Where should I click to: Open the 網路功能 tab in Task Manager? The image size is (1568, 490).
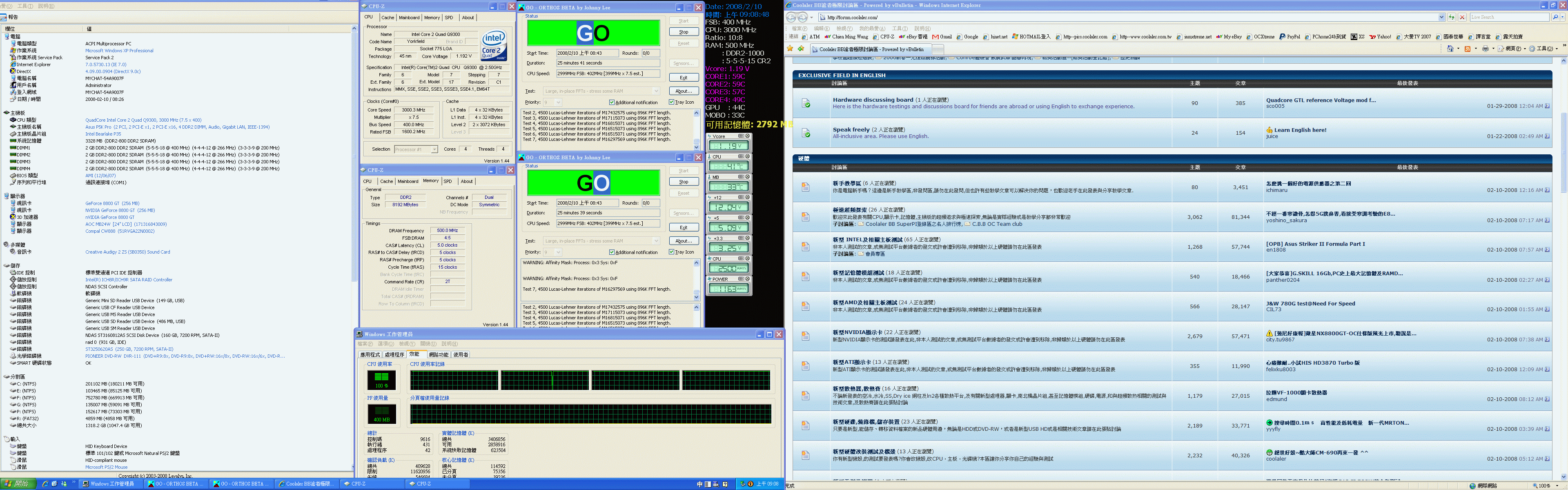pos(438,354)
